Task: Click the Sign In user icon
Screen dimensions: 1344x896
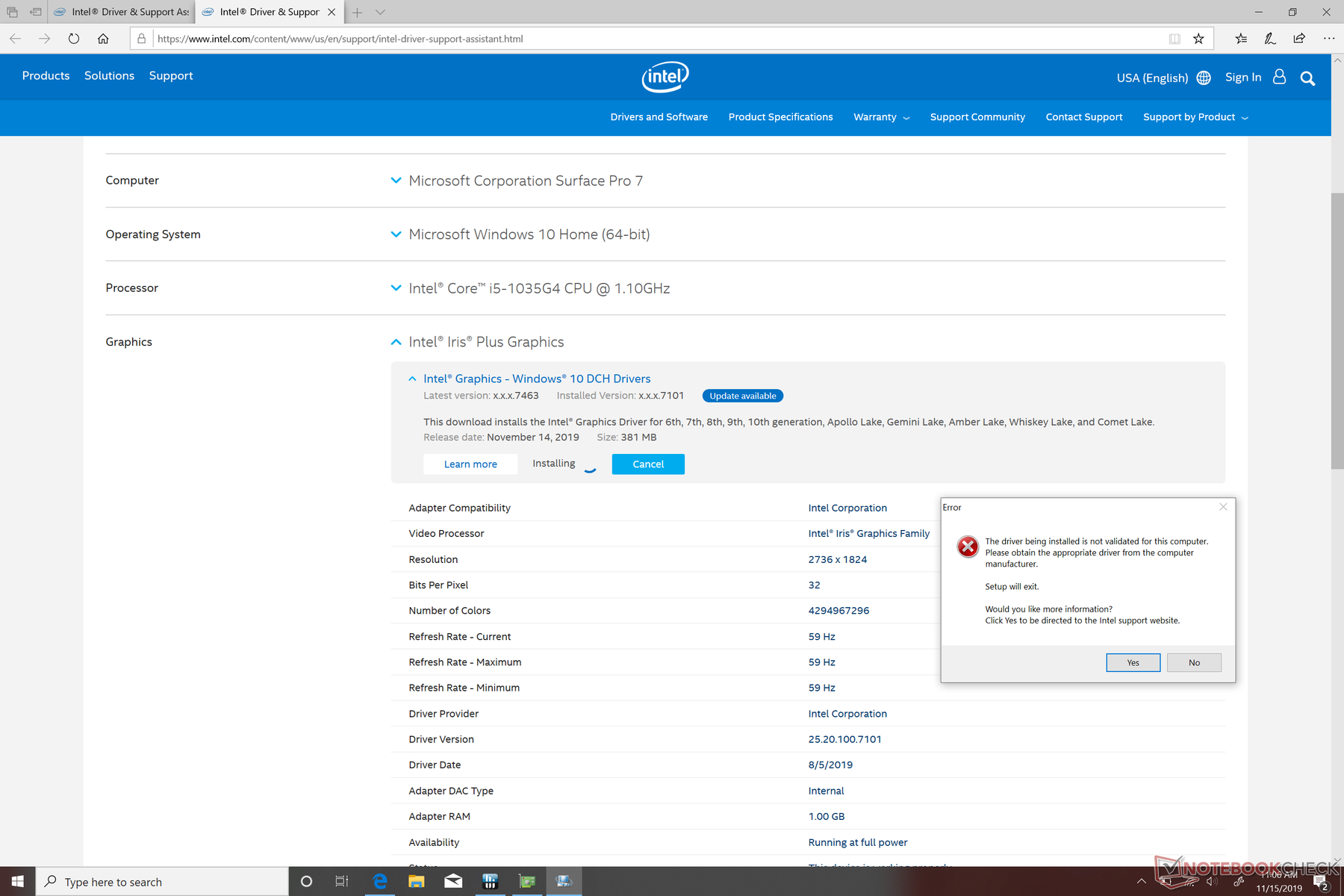Action: click(x=1279, y=77)
